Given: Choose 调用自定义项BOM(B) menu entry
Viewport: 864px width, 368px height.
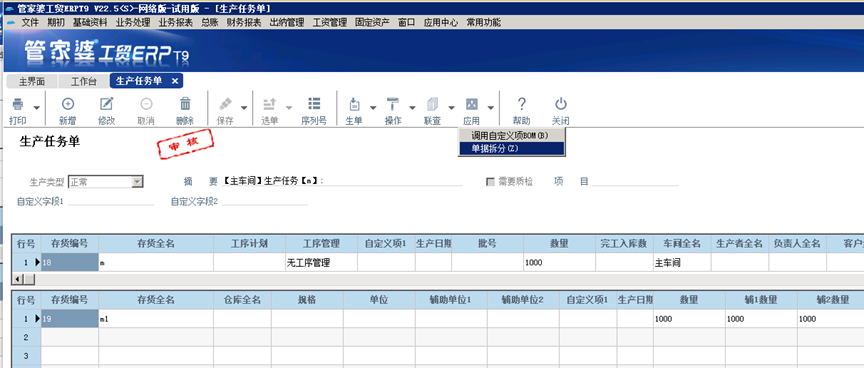Looking at the screenshot, I should click(512, 136).
